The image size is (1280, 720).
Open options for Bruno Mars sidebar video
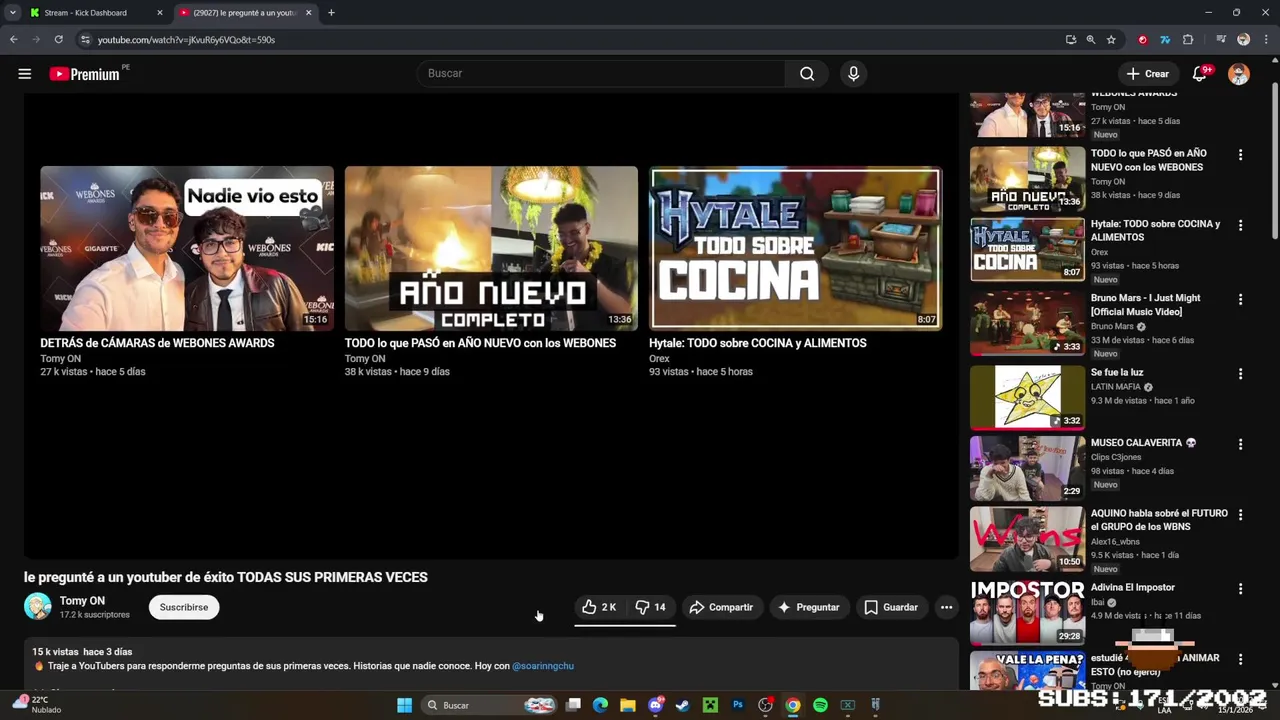pyautogui.click(x=1240, y=299)
